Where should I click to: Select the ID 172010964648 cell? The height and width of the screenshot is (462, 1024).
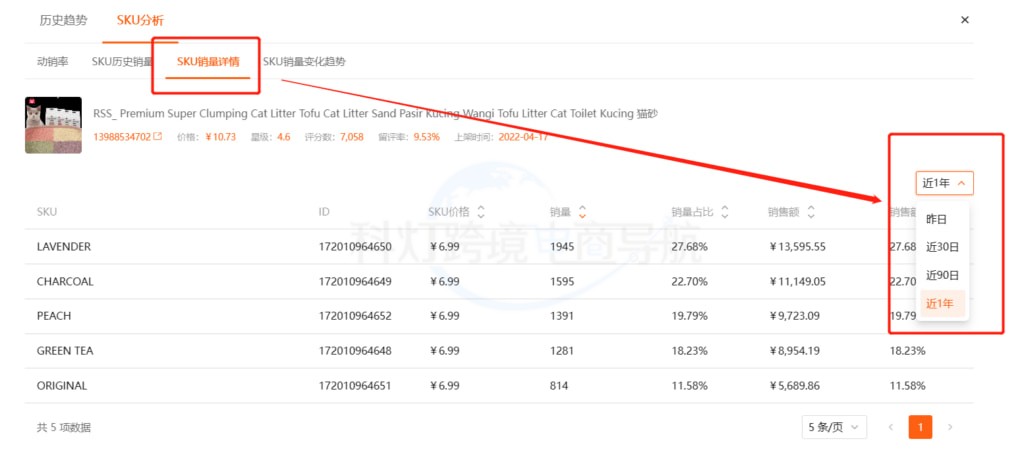[x=355, y=351]
